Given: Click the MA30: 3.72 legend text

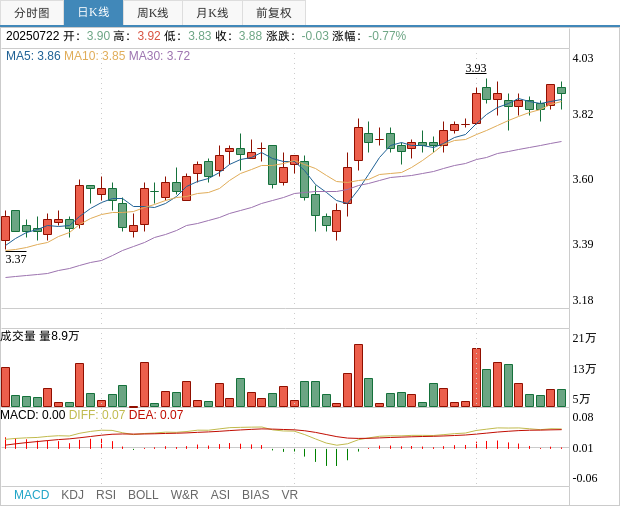Looking at the screenshot, I should click(x=159, y=56).
